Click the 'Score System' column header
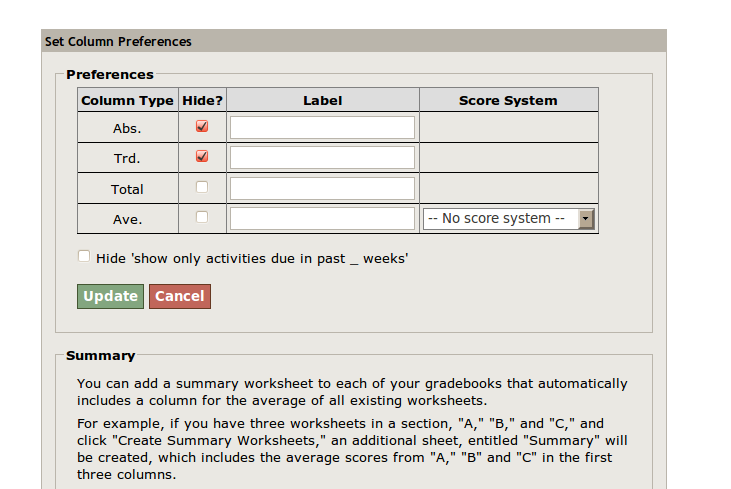The height and width of the screenshot is (489, 731). click(x=508, y=100)
